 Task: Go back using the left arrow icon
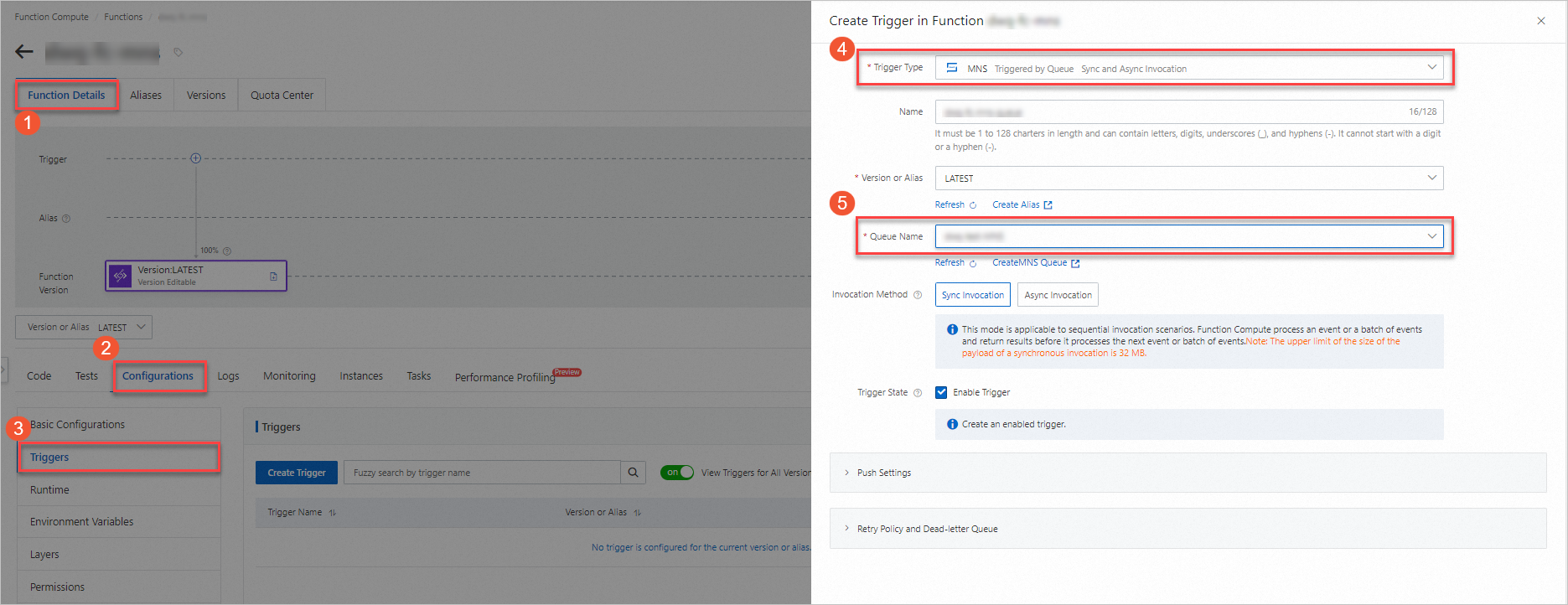24,52
